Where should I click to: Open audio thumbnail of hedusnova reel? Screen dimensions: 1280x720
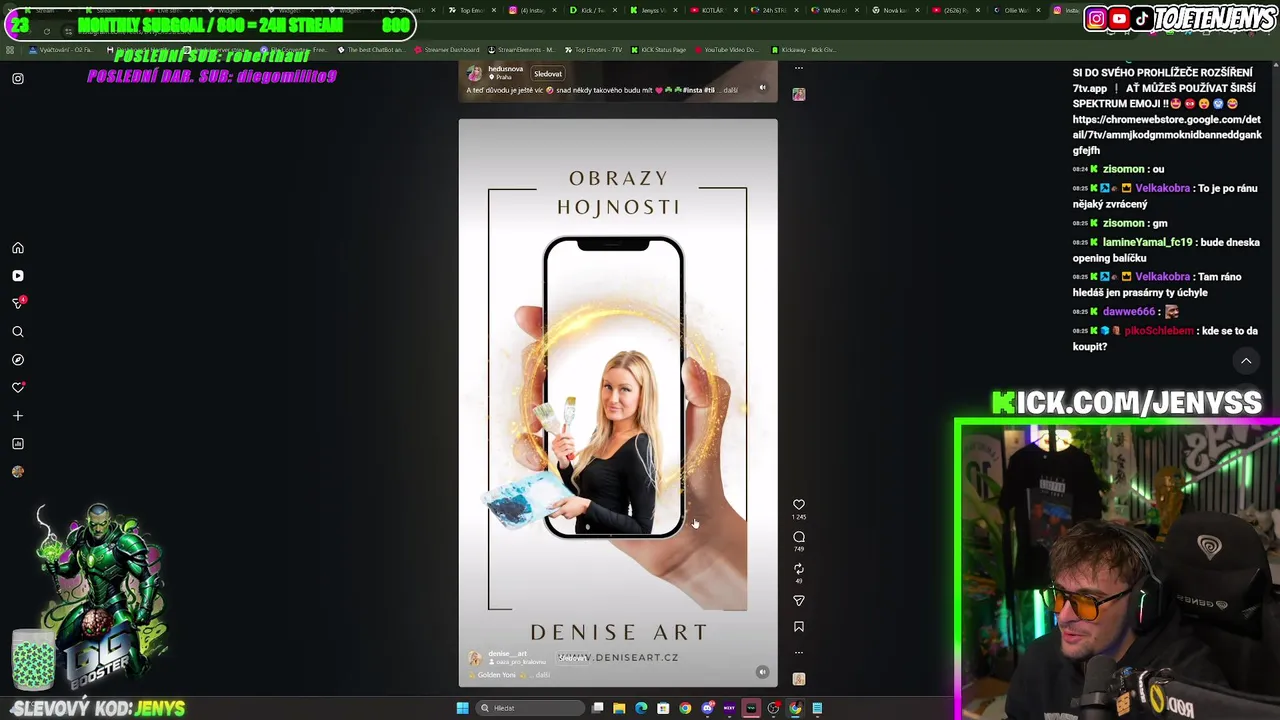click(x=798, y=94)
